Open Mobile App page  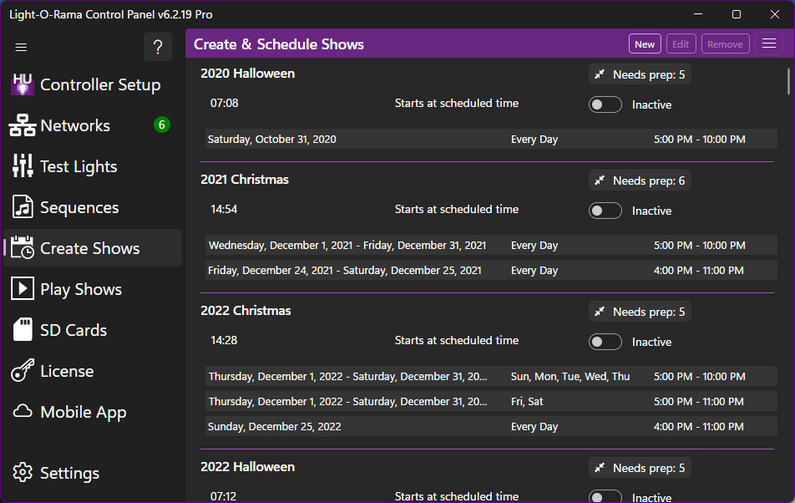point(83,412)
